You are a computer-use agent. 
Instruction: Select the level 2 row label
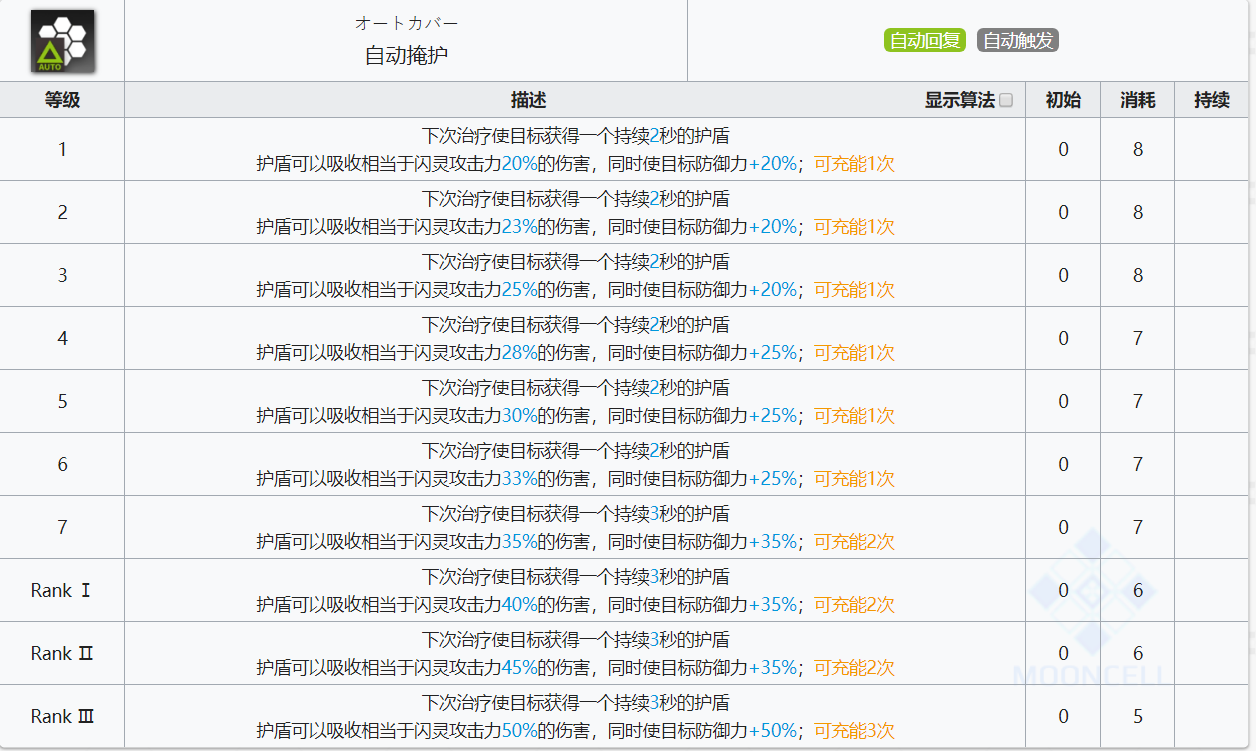coord(62,213)
